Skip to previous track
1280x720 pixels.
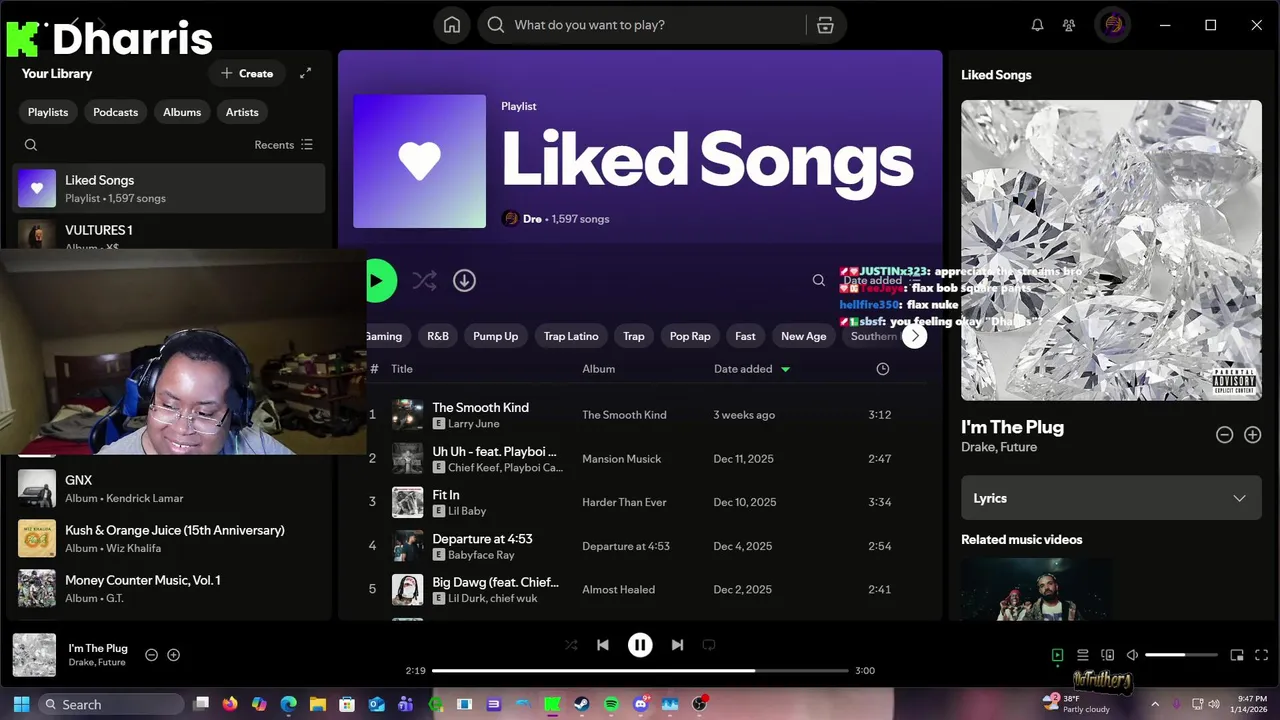click(603, 645)
